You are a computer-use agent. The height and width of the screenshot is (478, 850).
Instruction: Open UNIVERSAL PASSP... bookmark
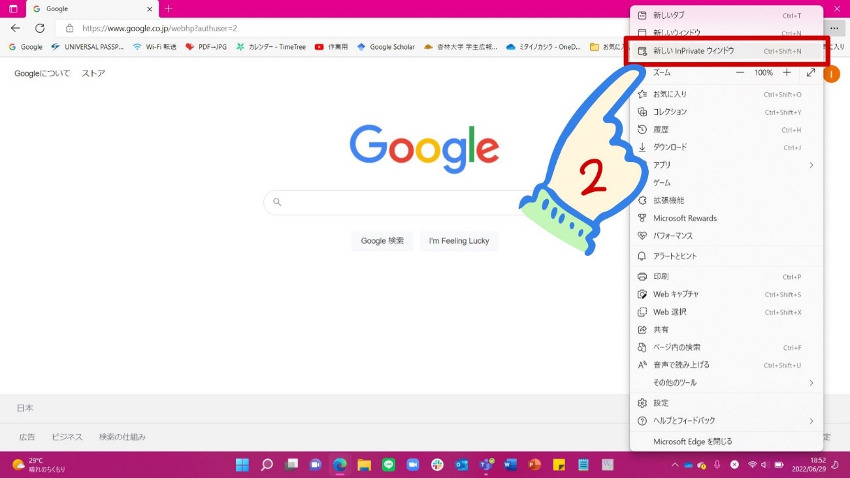pos(87,47)
